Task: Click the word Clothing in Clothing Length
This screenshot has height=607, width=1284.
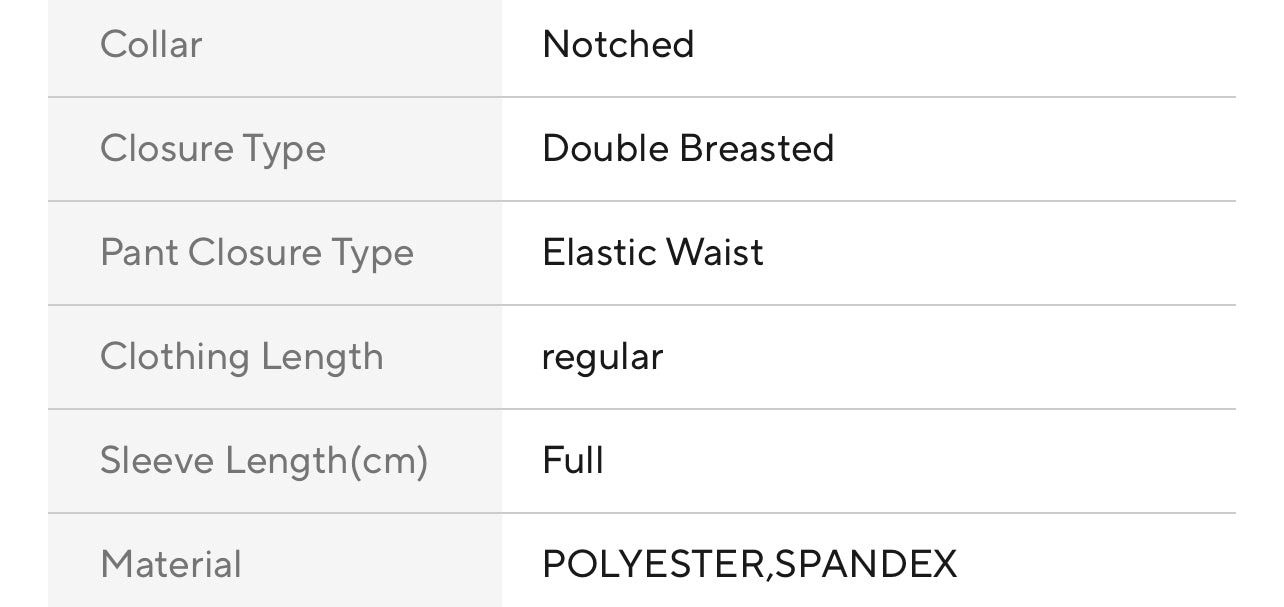Action: (175, 357)
